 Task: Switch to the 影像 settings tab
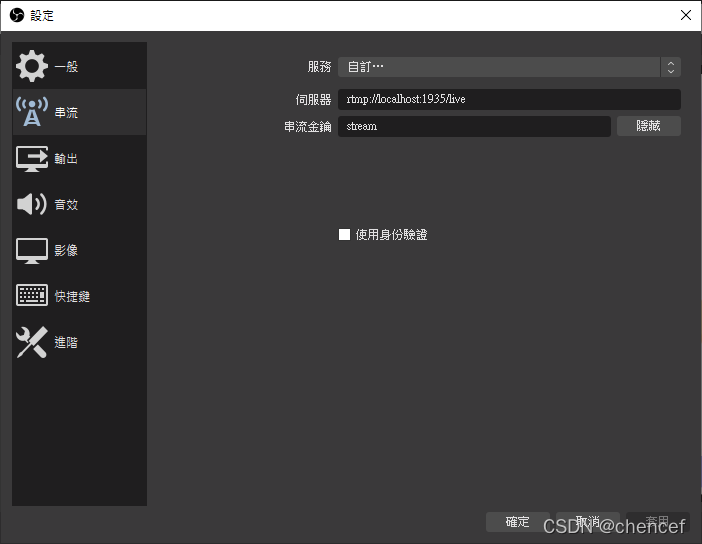(79, 250)
